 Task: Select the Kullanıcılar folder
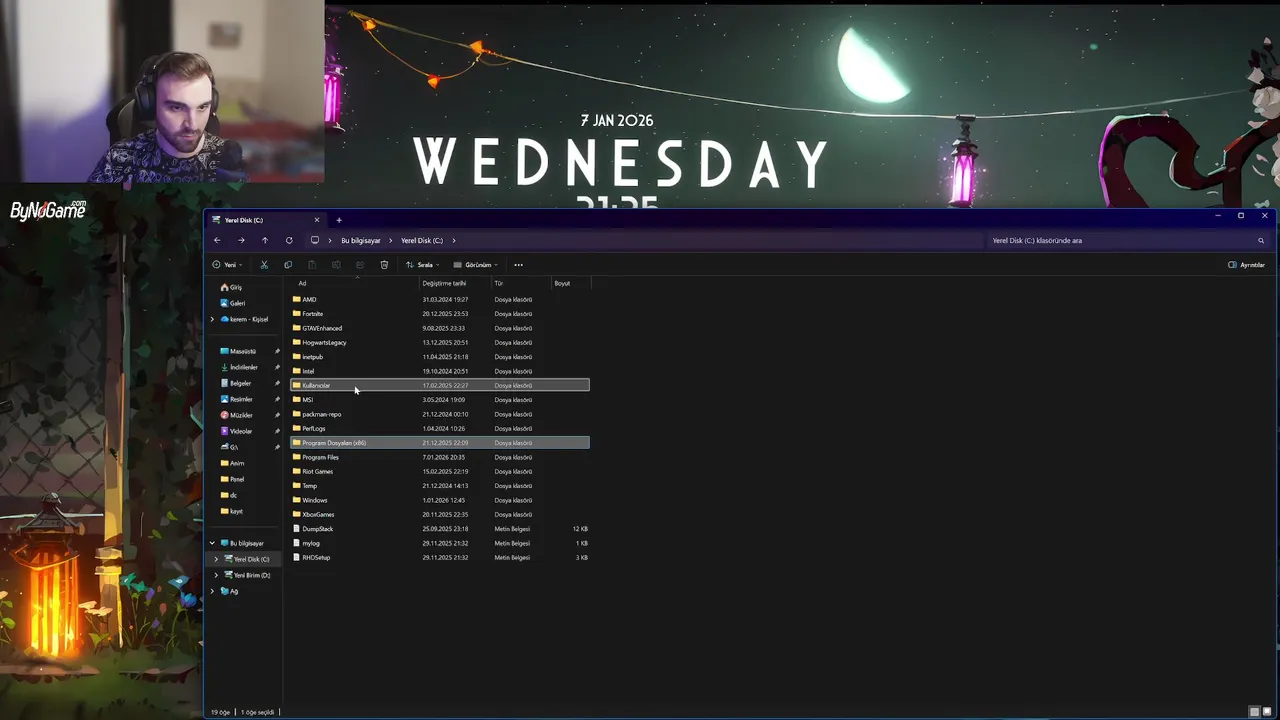tap(440, 385)
